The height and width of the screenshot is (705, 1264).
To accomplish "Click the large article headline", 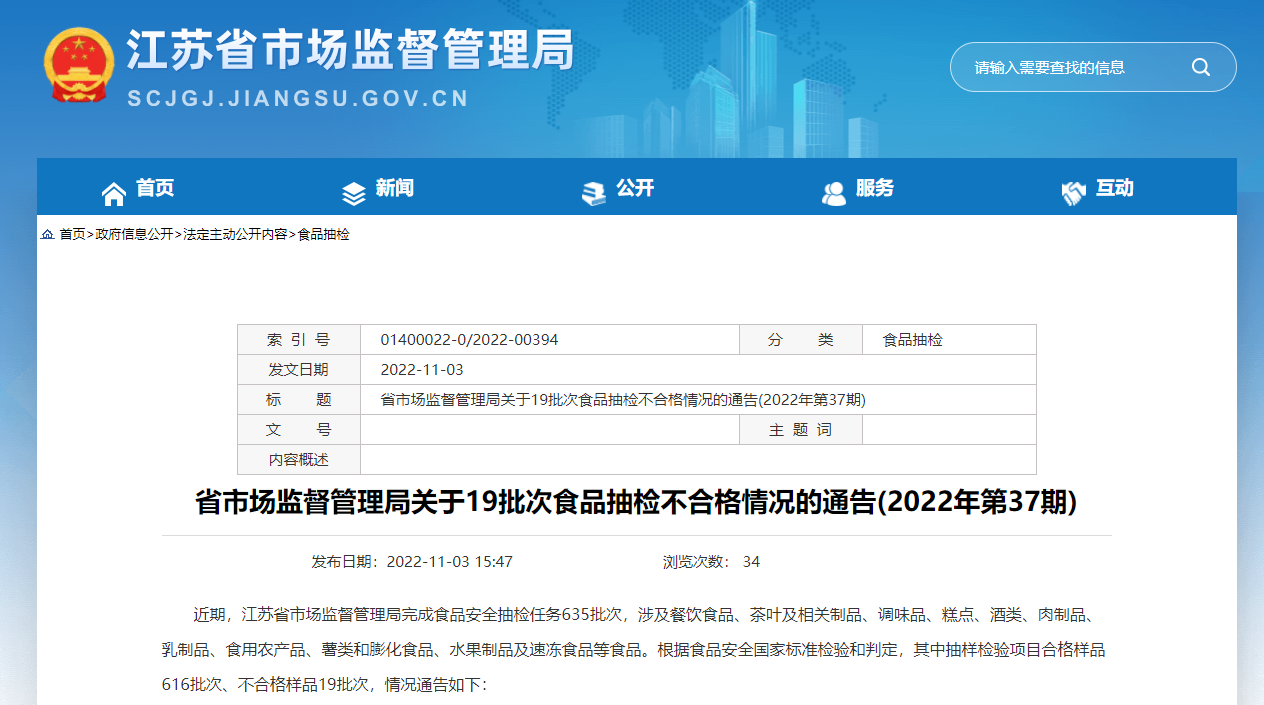I will [636, 502].
